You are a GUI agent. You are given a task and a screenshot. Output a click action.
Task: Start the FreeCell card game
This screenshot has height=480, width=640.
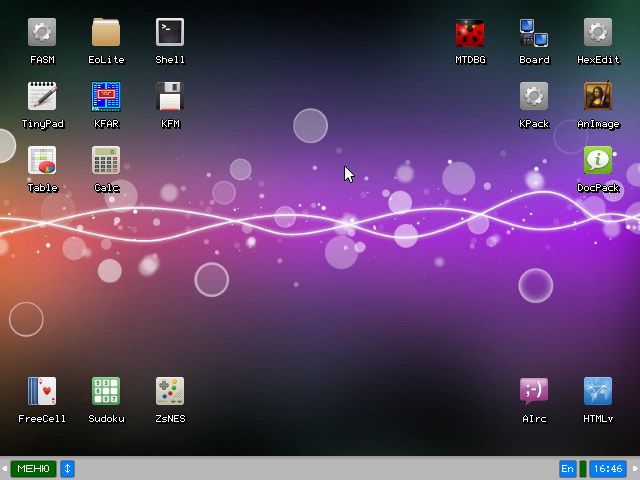pyautogui.click(x=42, y=391)
